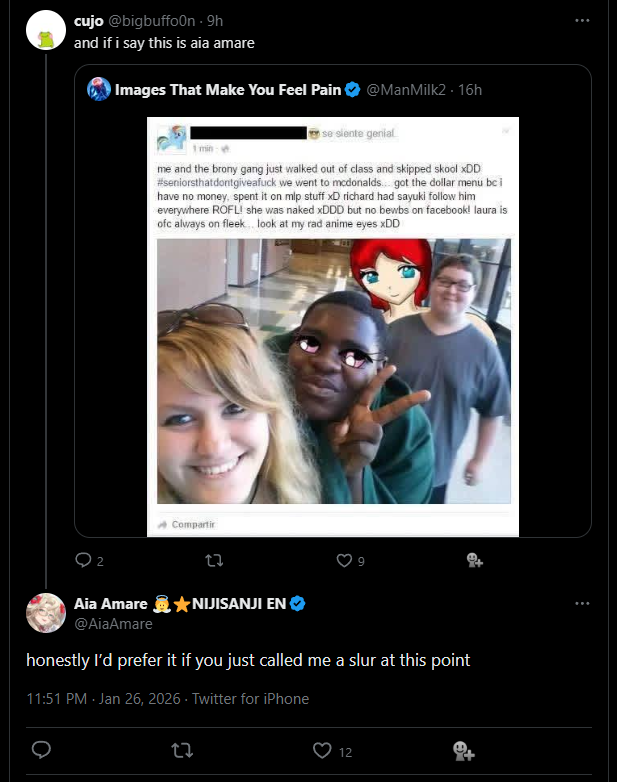Reply to cujo's tweet
This screenshot has width=617, height=782.
[83, 561]
